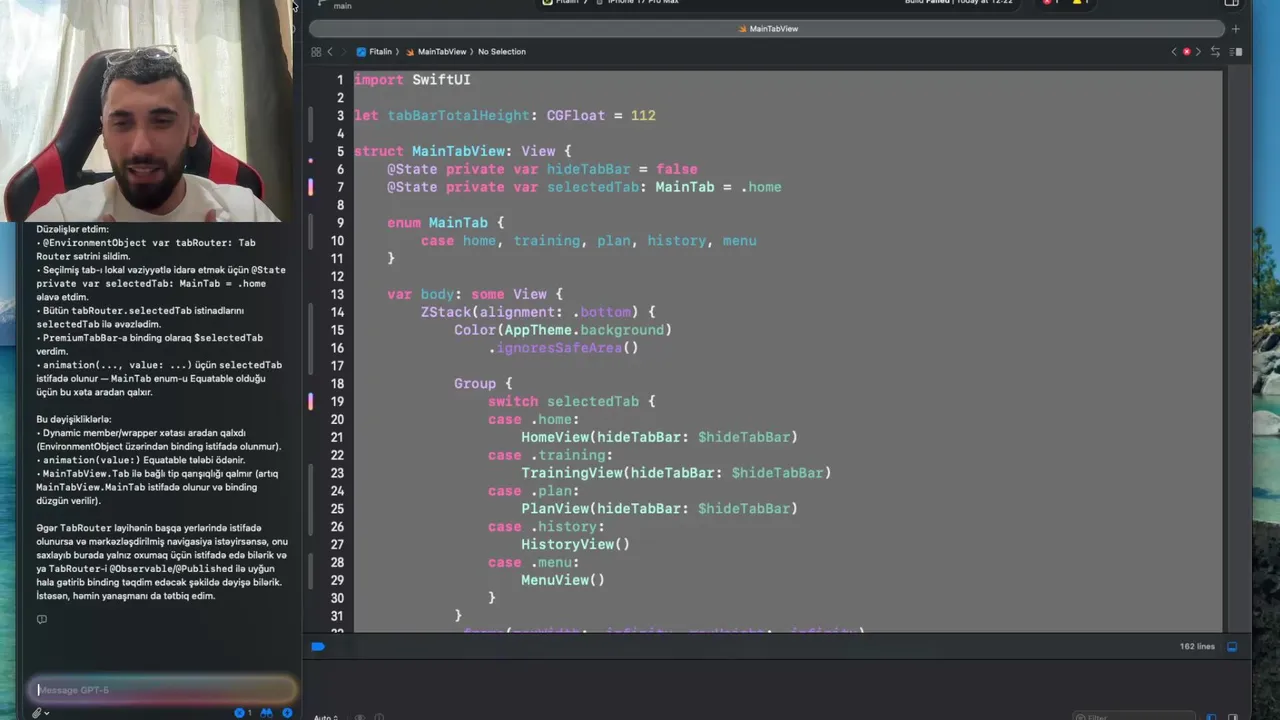Click the red error count in toolbar
This screenshot has height=720, width=1280.
(1051, 2)
